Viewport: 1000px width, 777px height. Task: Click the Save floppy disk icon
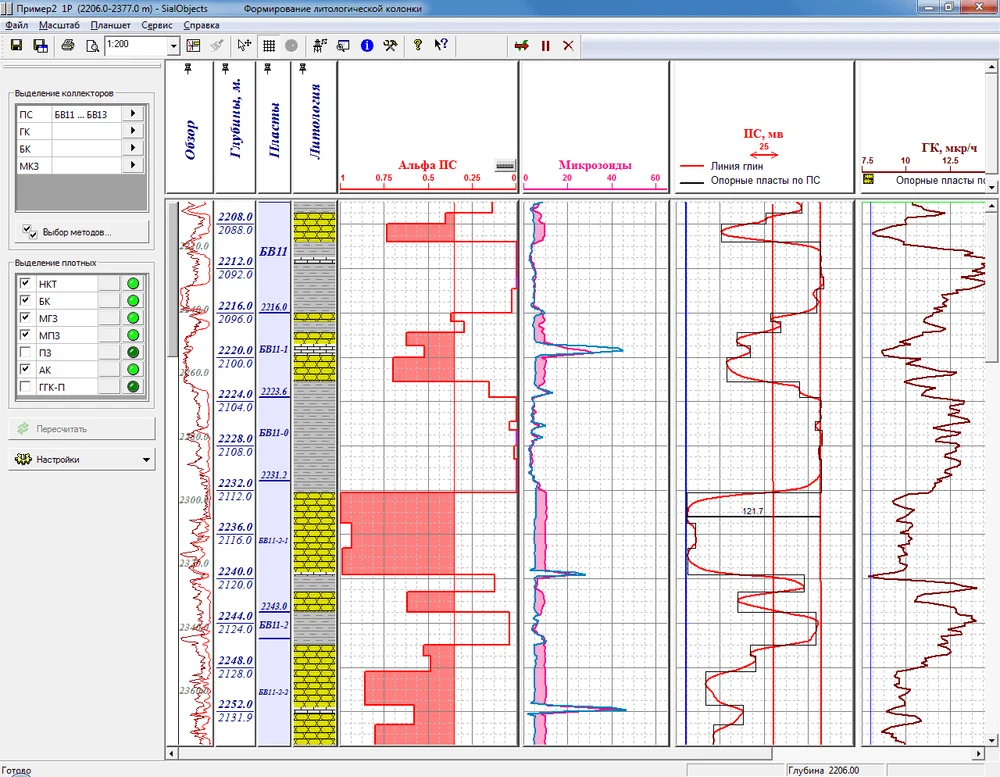click(17, 45)
